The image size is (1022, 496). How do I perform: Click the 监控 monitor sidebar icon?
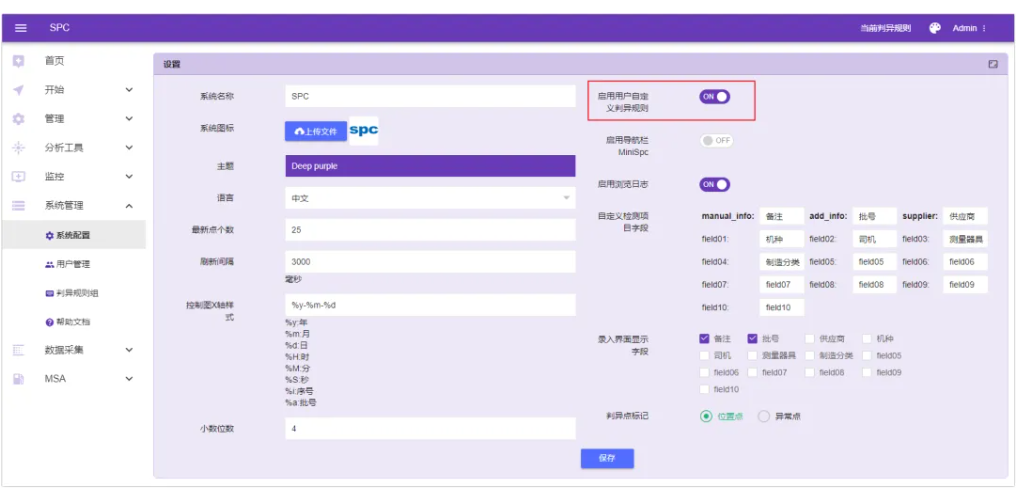tap(18, 177)
